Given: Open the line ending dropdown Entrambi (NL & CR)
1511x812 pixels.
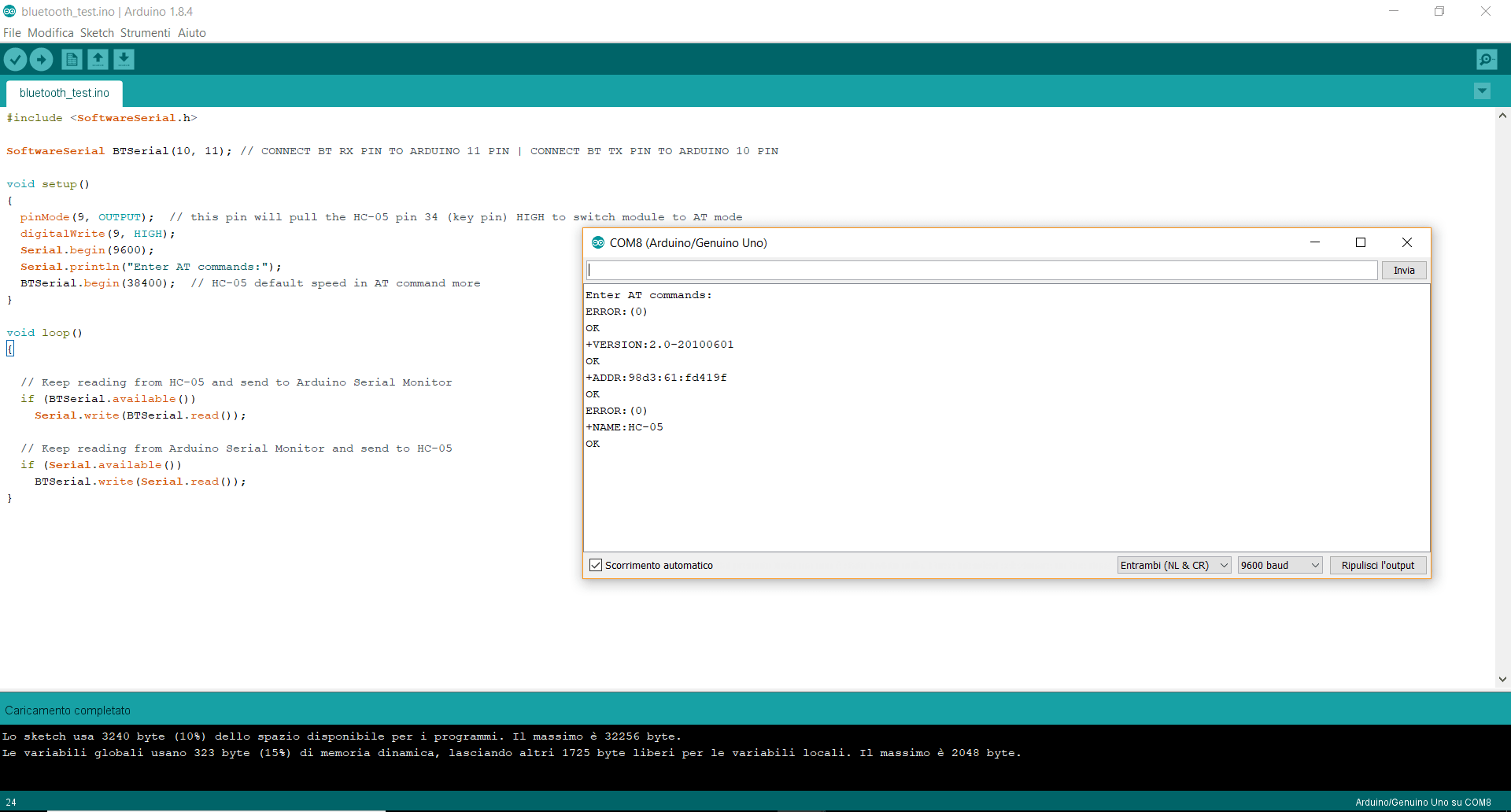Looking at the screenshot, I should click(x=1173, y=565).
